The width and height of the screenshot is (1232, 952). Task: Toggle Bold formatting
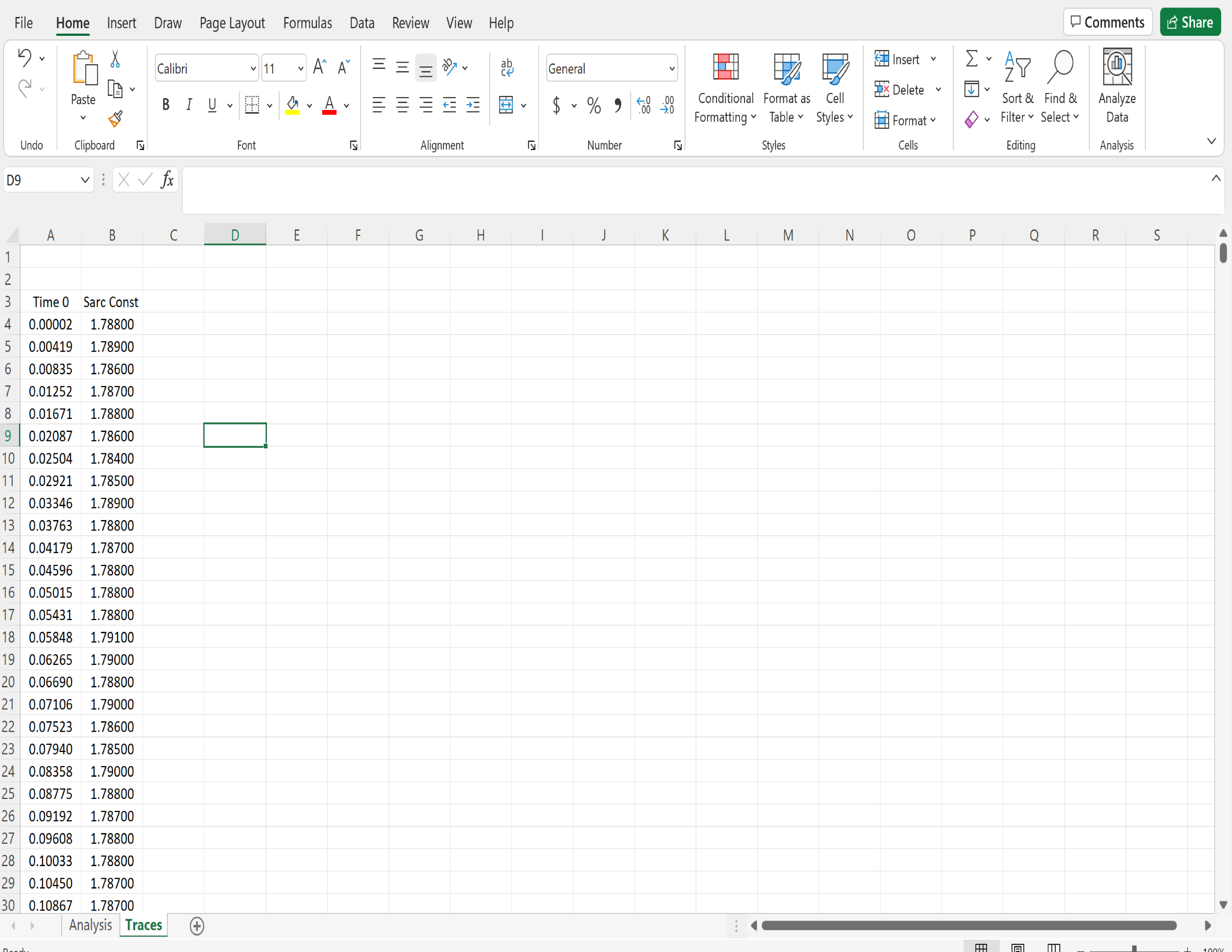tap(166, 105)
